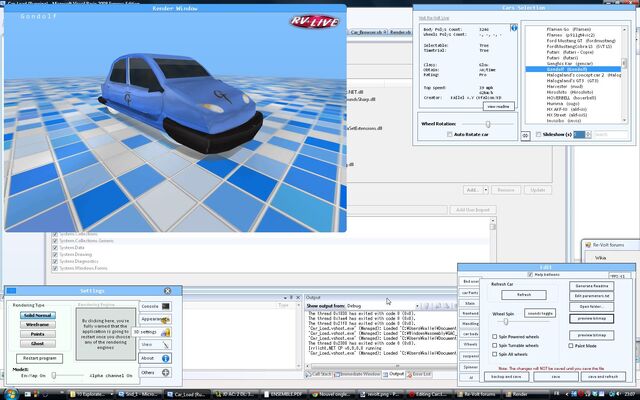Toggle the Help balloons checkbox
Screen dimensions: 640x400
530,275
